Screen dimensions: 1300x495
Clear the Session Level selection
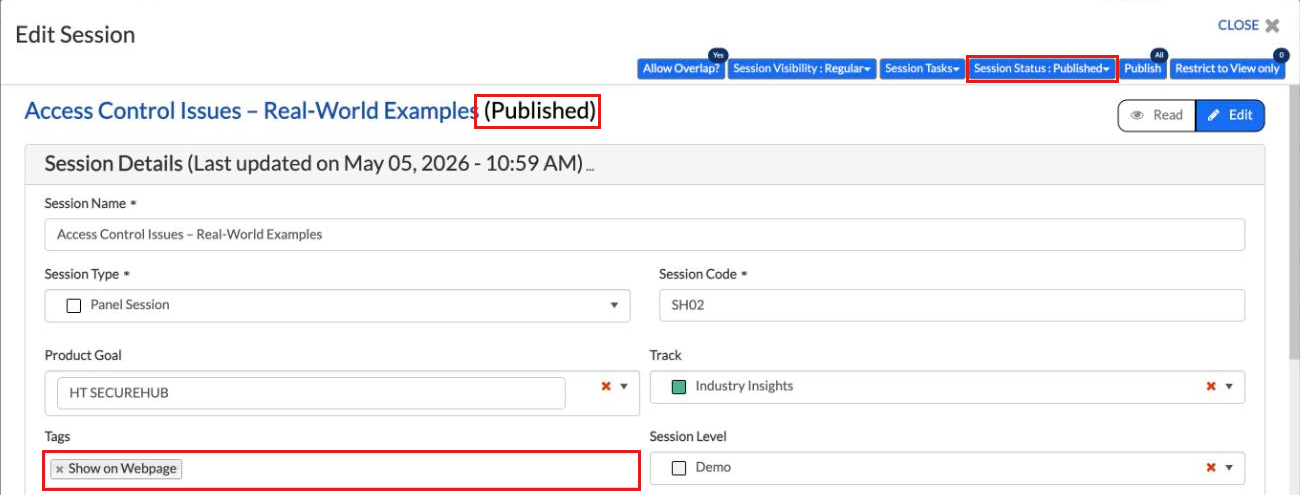pyautogui.click(x=1211, y=467)
